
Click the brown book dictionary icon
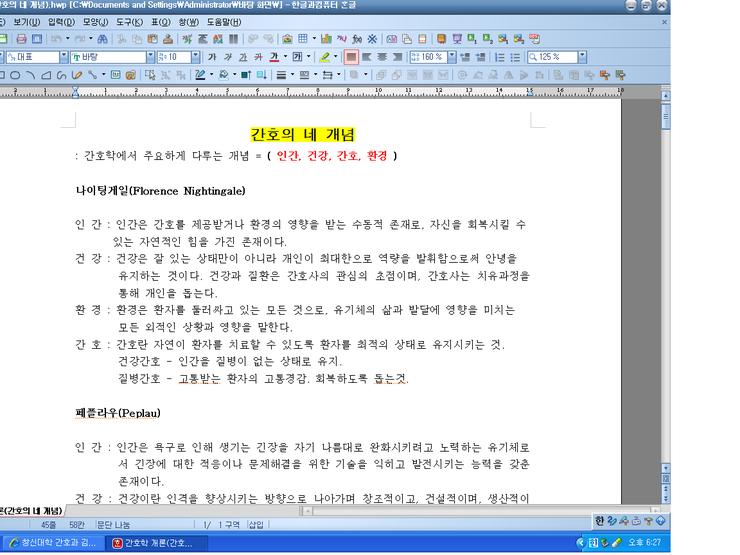coord(441,39)
